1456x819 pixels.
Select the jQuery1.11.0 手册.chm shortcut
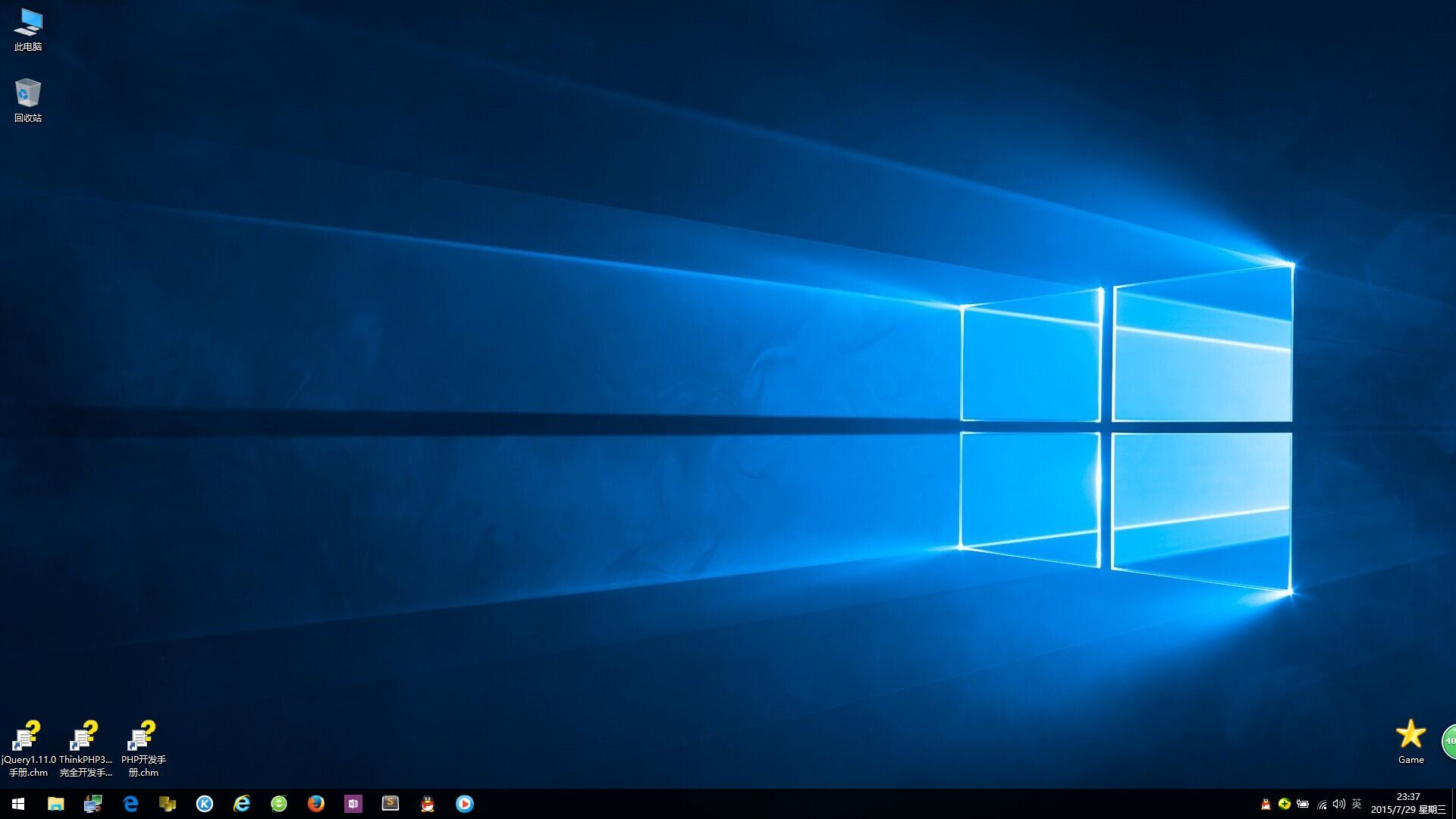point(28,748)
